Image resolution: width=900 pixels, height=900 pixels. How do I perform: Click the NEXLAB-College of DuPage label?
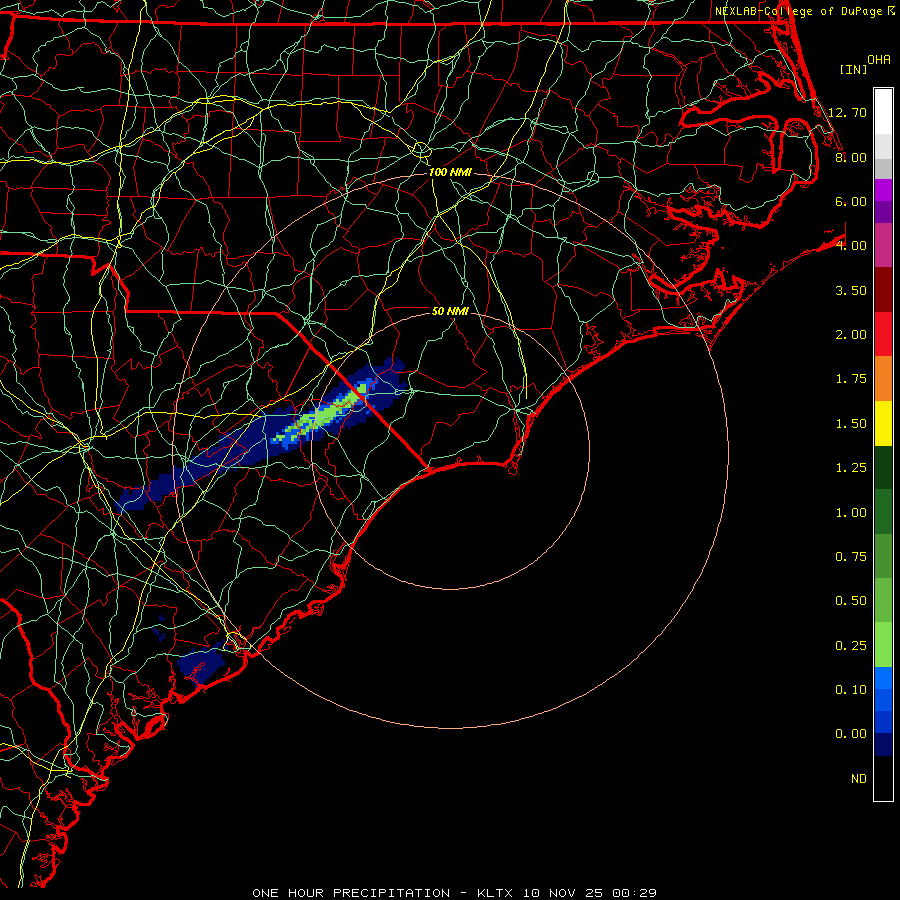(x=799, y=11)
